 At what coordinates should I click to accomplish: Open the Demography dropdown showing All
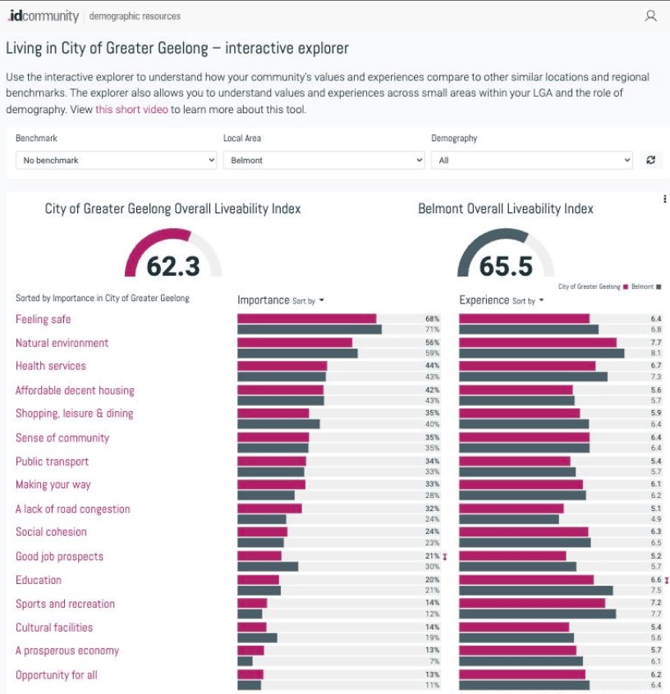coord(531,160)
